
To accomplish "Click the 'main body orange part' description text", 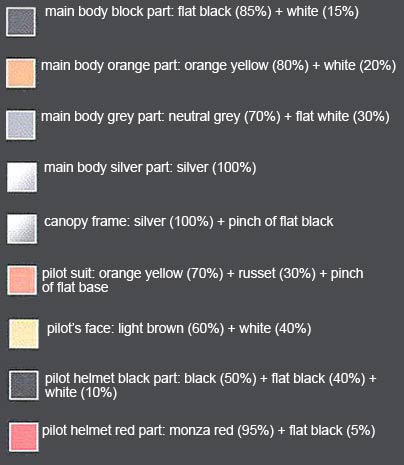I will pyautogui.click(x=218, y=65).
